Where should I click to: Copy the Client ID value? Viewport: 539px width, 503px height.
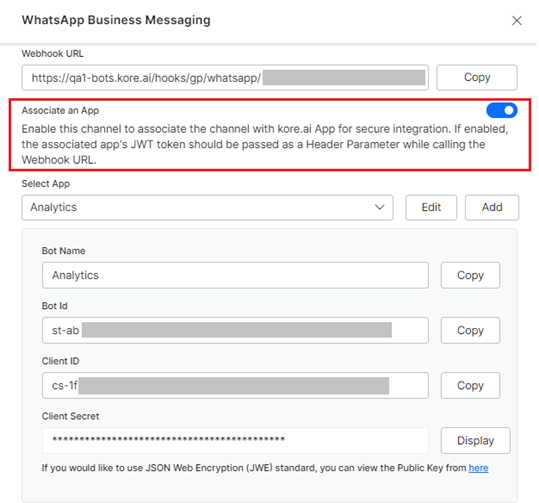[470, 385]
